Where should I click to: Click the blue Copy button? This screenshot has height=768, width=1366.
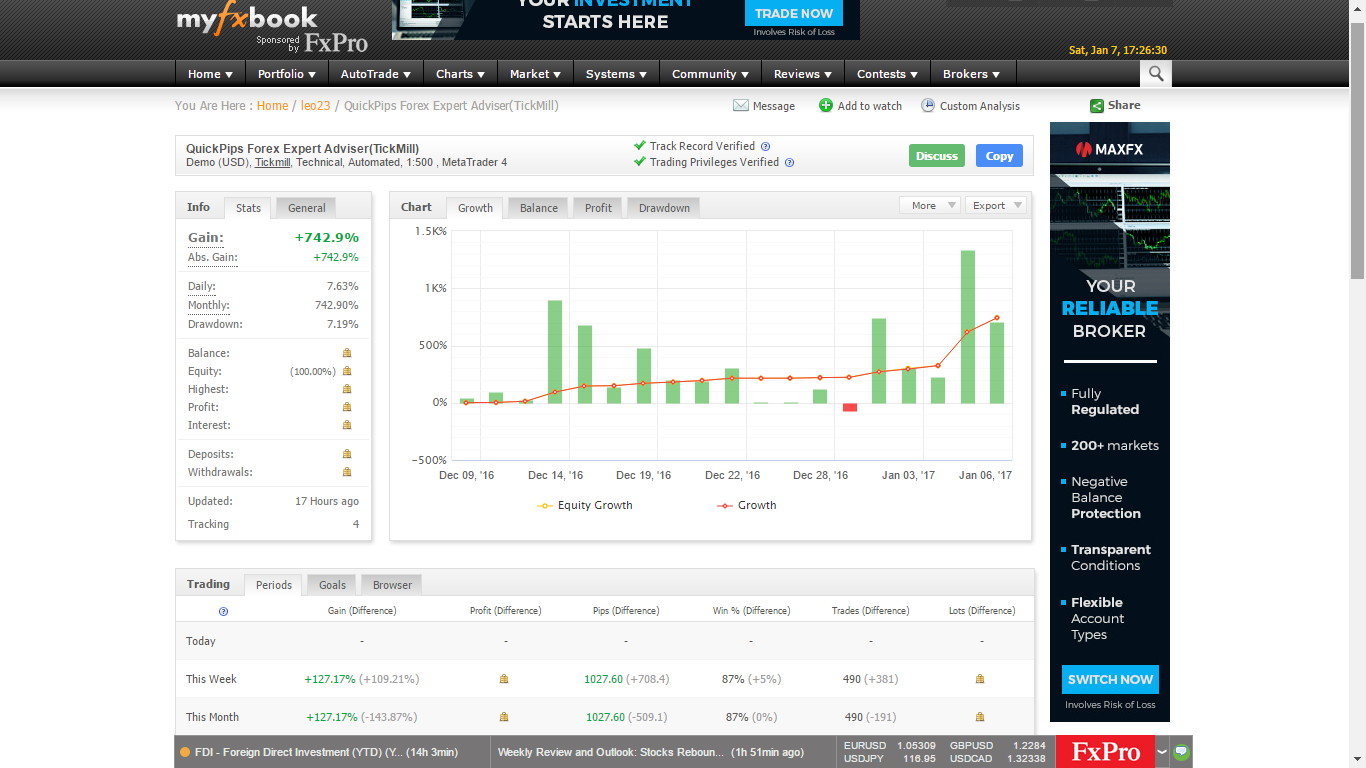coord(999,156)
